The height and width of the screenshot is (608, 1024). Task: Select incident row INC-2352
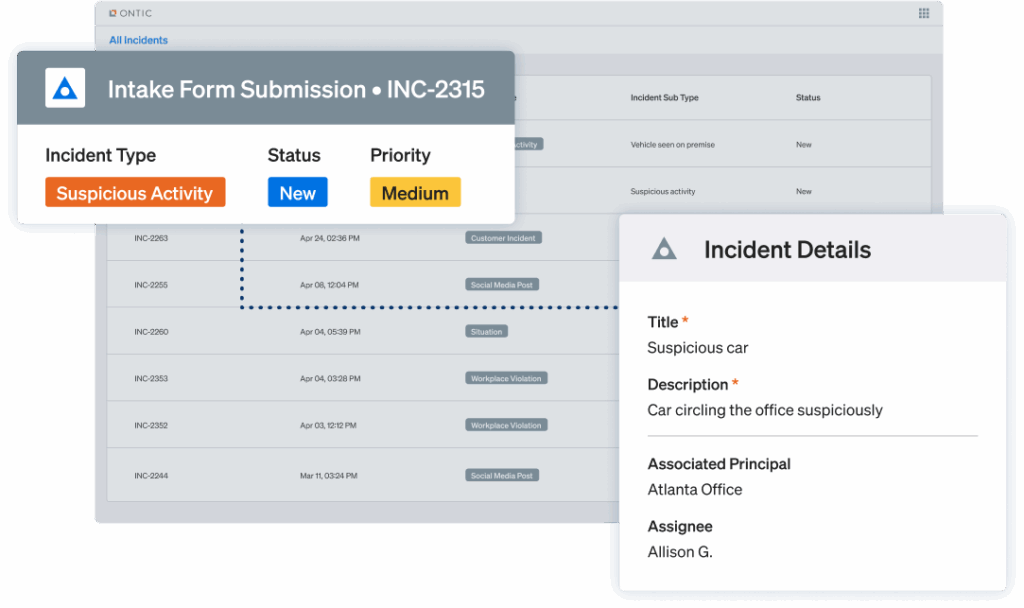tap(363, 425)
